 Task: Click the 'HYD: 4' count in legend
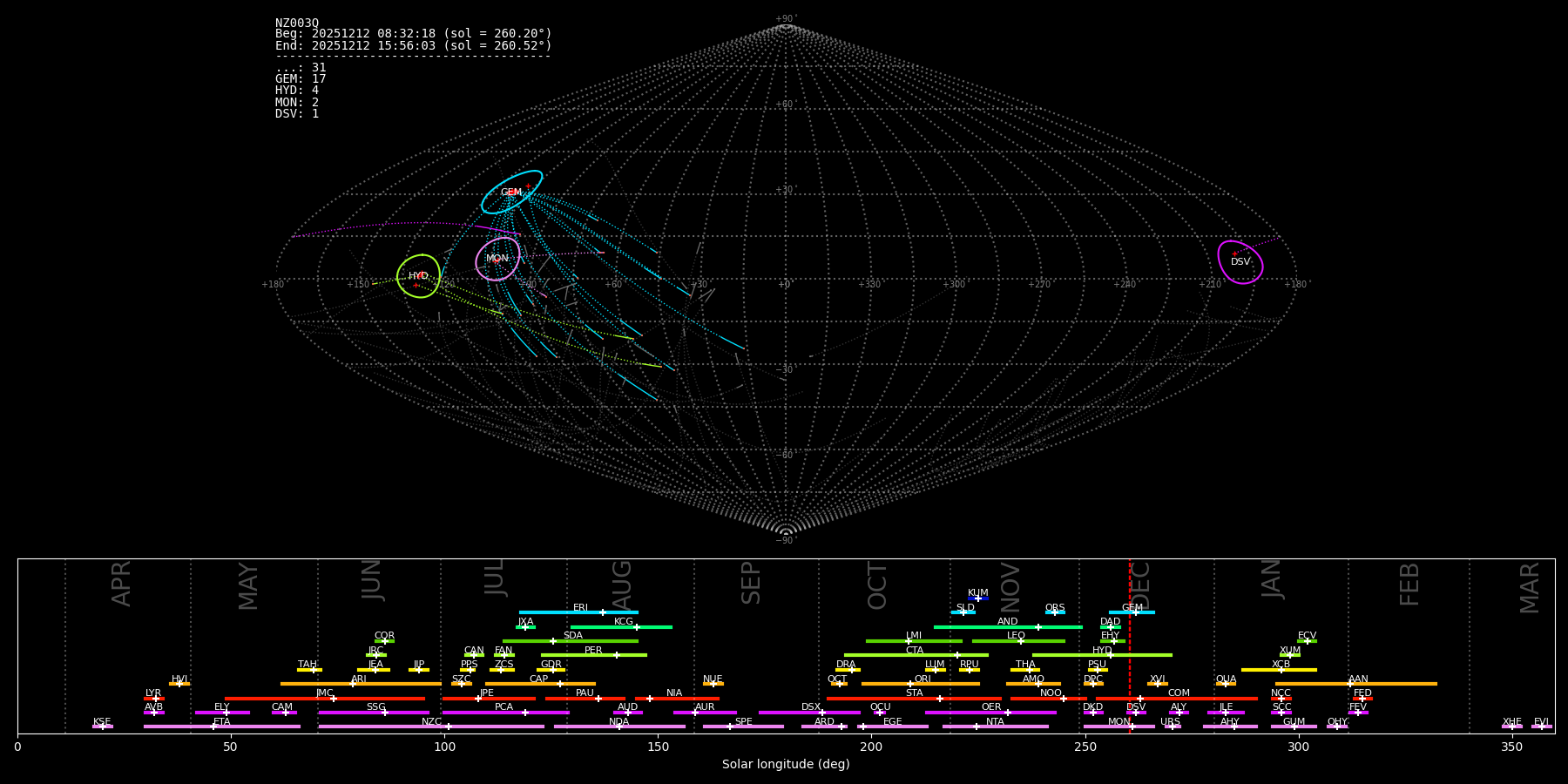click(x=297, y=91)
